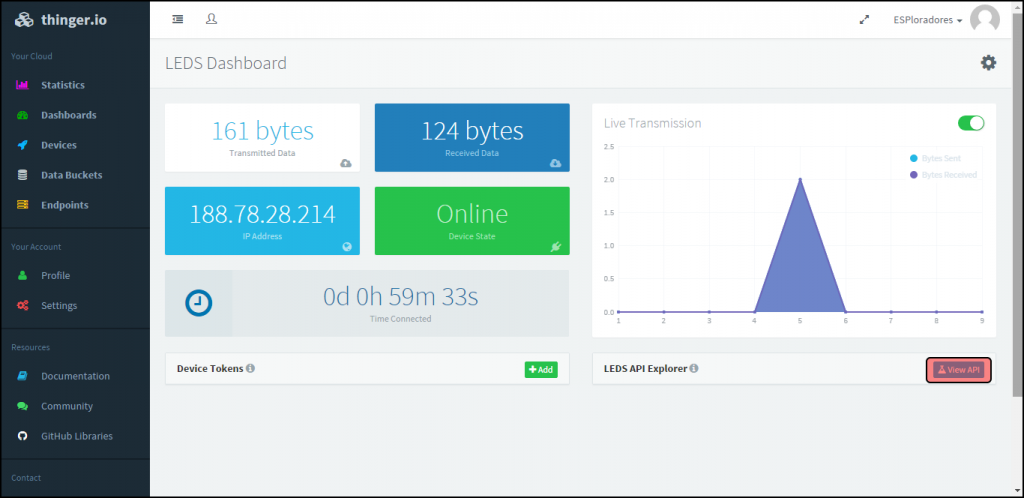Click cloud download icon on Received Data
1024x498 pixels.
(x=555, y=163)
